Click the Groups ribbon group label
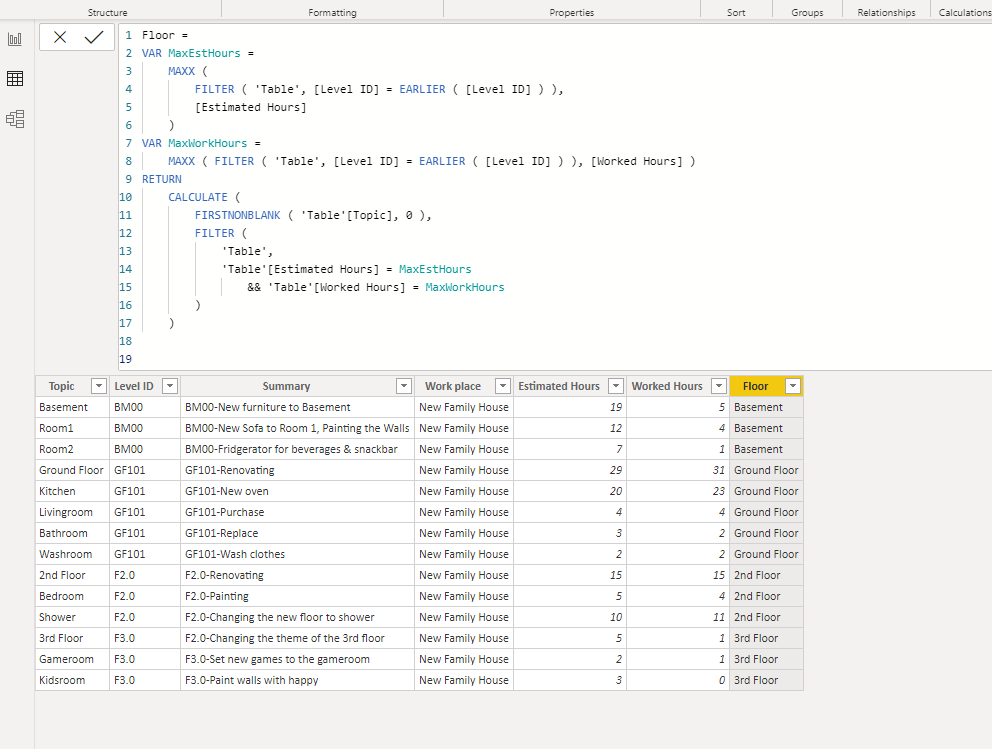Image resolution: width=992 pixels, height=749 pixels. click(x=807, y=12)
